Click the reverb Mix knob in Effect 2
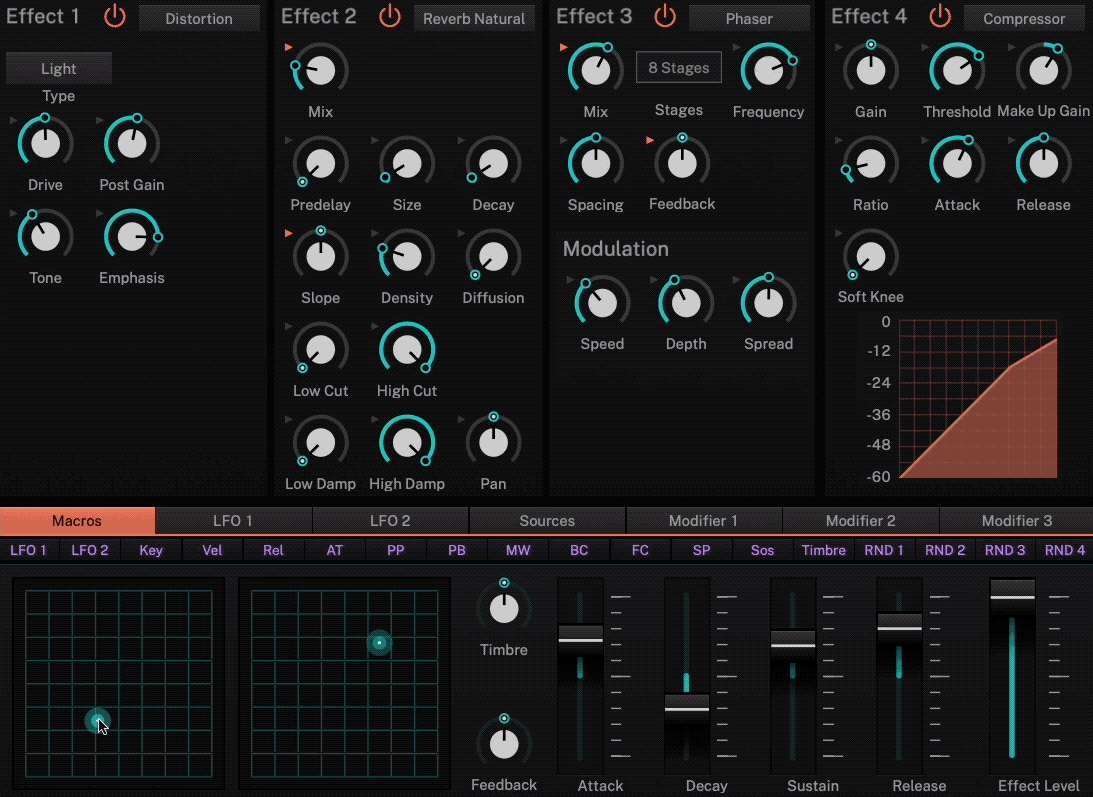Image resolution: width=1093 pixels, height=797 pixels. click(x=321, y=70)
